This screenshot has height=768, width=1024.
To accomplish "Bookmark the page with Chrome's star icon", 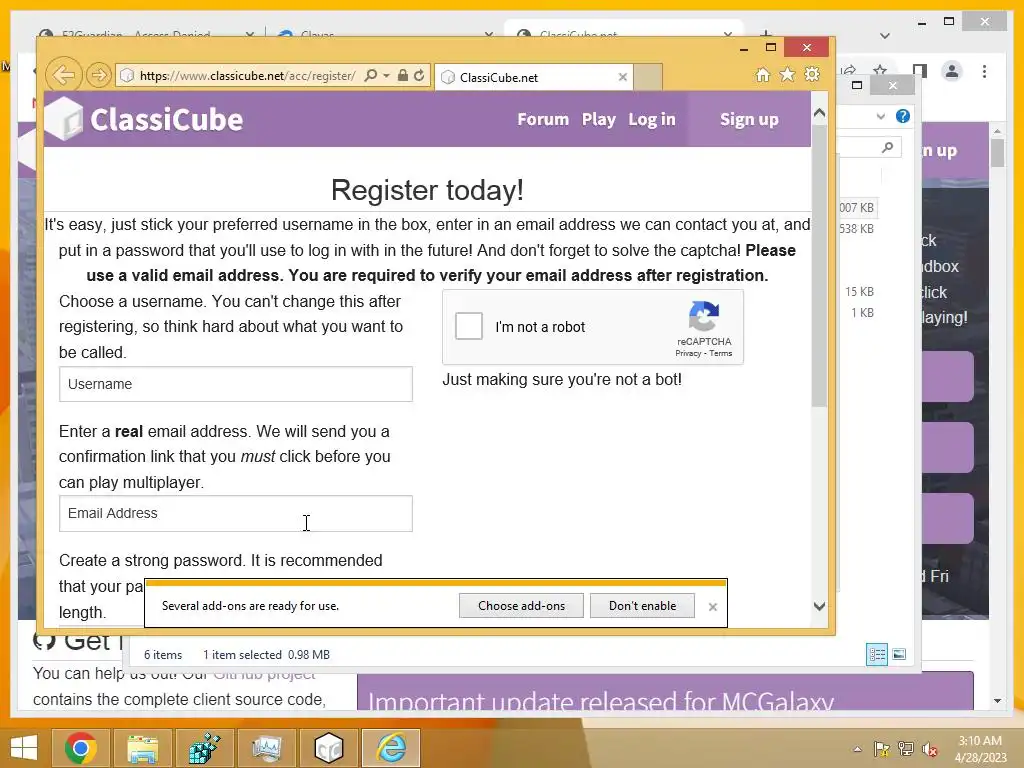I will click(880, 69).
